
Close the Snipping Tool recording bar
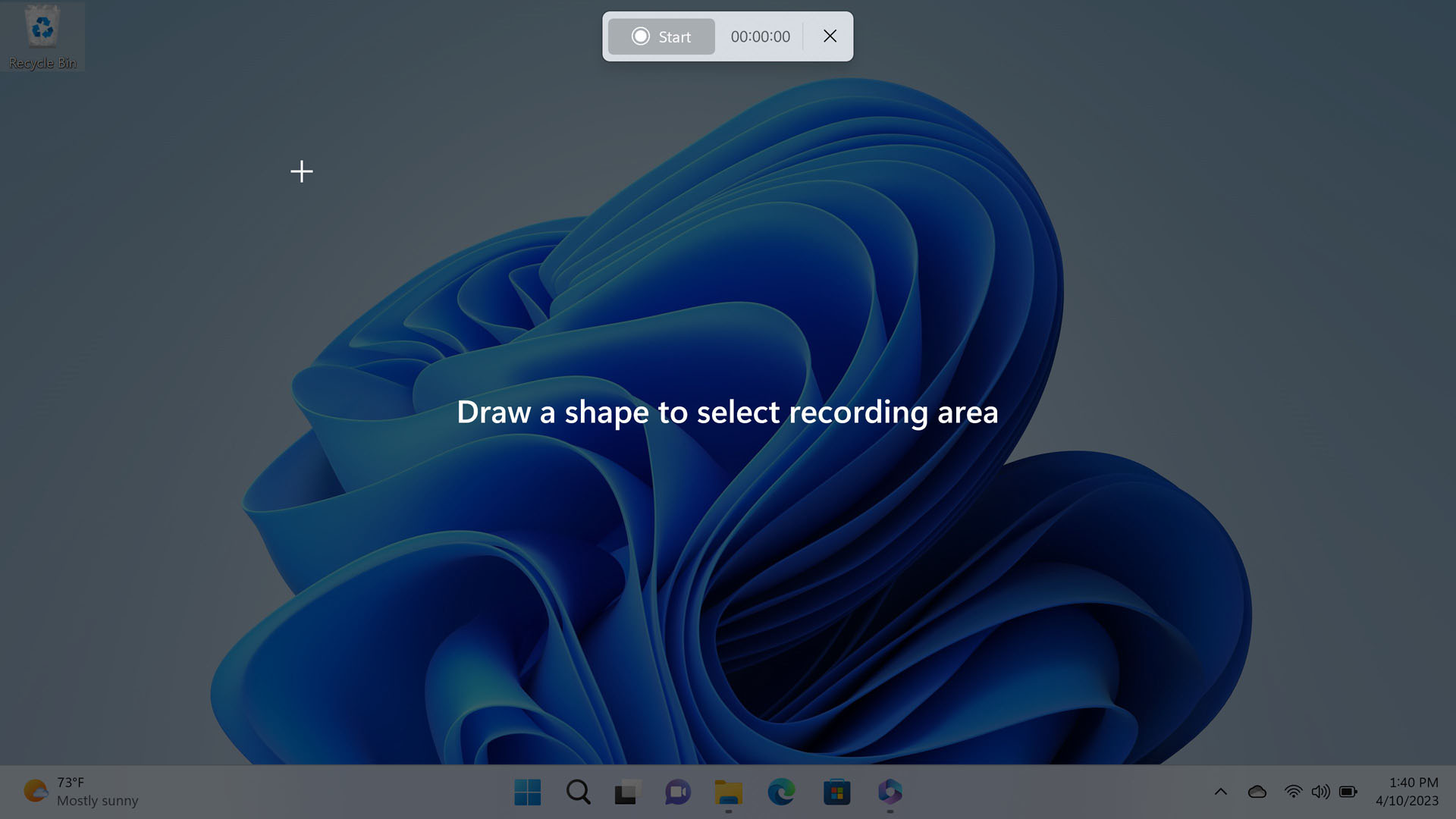(x=830, y=36)
